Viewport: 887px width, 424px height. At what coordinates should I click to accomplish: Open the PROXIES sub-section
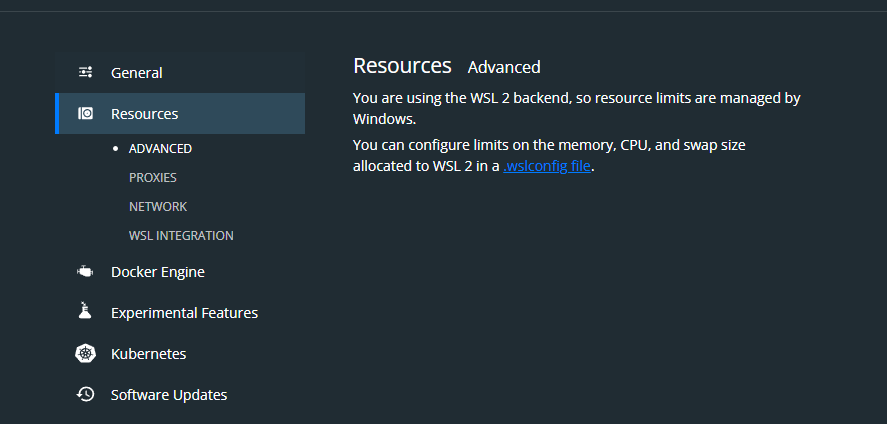coord(153,177)
